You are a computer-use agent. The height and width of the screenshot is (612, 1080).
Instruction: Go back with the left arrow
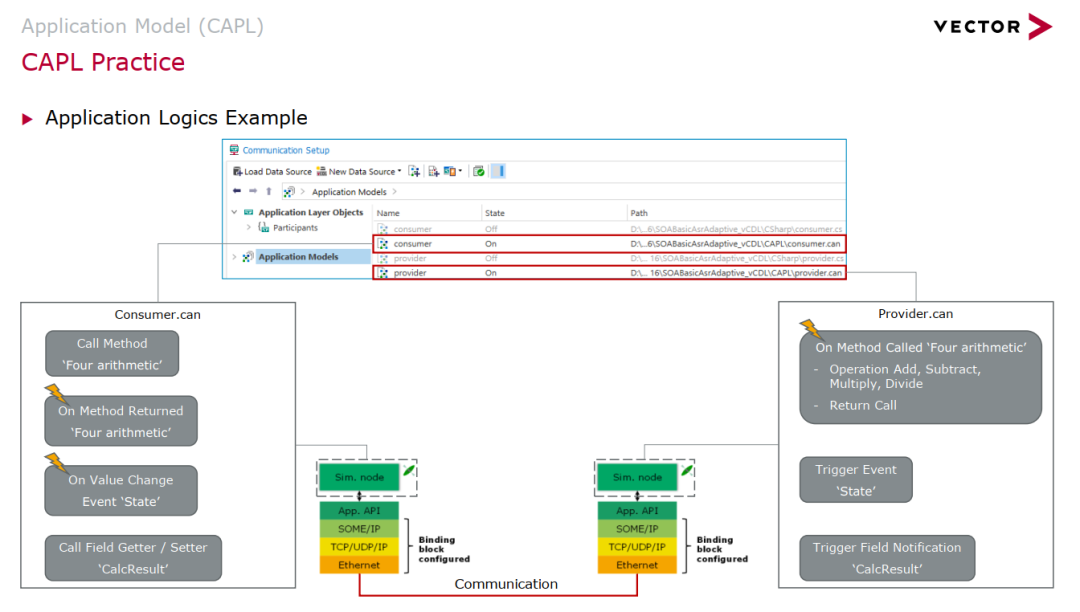[x=237, y=191]
